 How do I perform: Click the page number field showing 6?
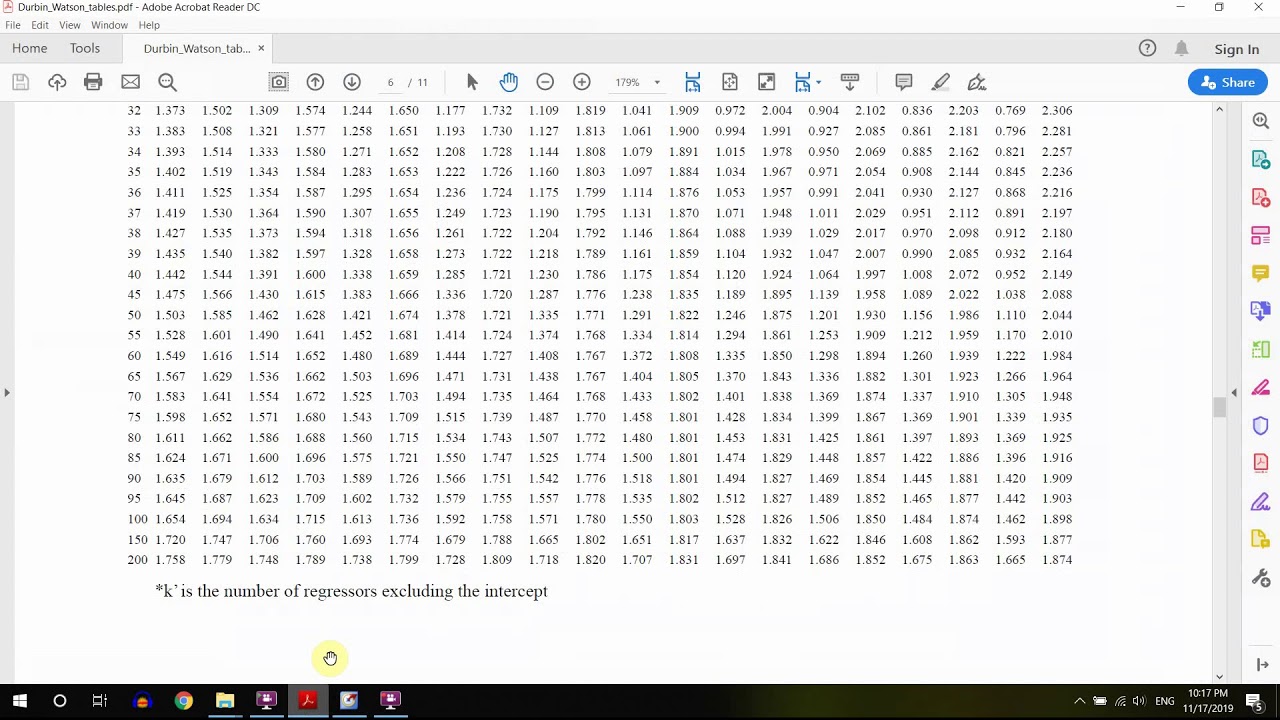pyautogui.click(x=390, y=82)
